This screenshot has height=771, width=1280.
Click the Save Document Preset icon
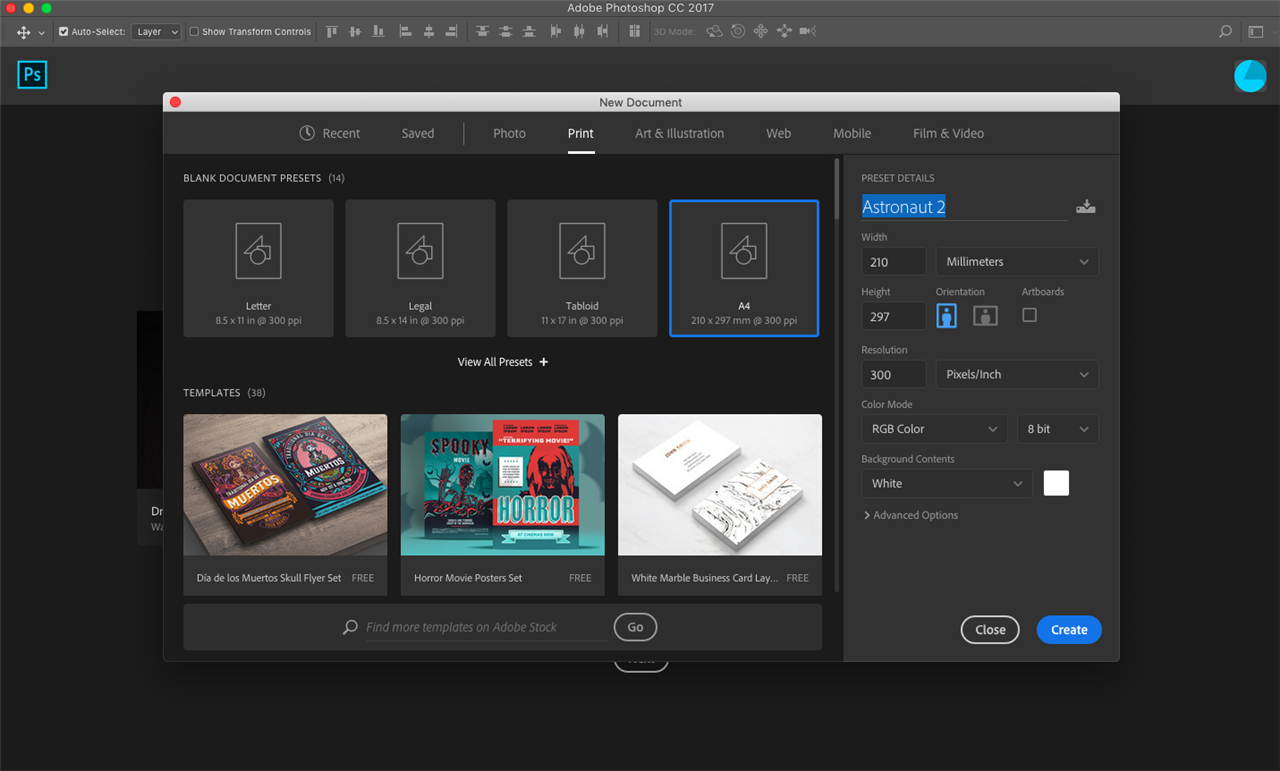point(1086,207)
